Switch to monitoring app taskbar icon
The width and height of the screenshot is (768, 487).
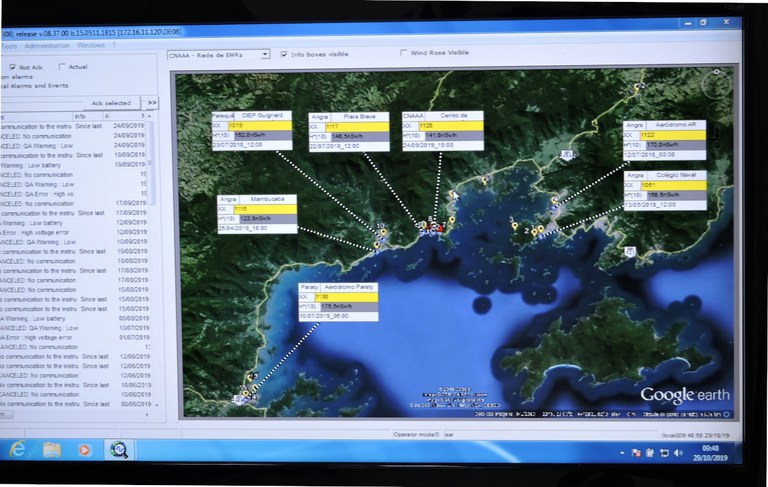click(119, 451)
